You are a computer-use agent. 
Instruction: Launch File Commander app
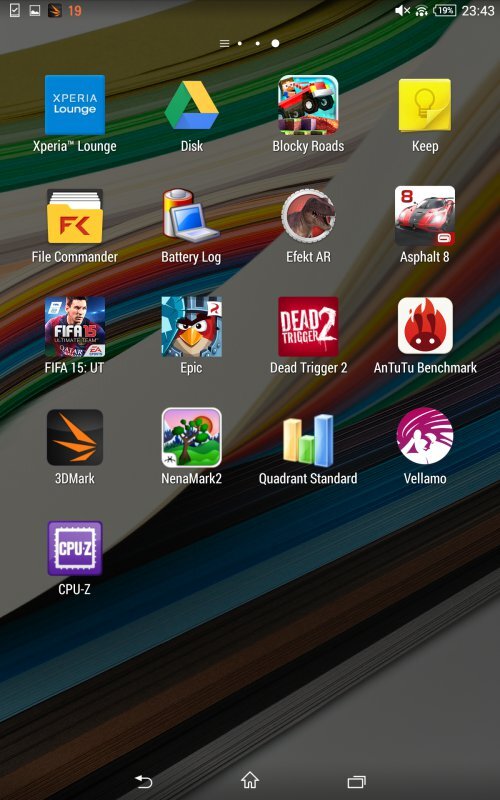click(74, 216)
